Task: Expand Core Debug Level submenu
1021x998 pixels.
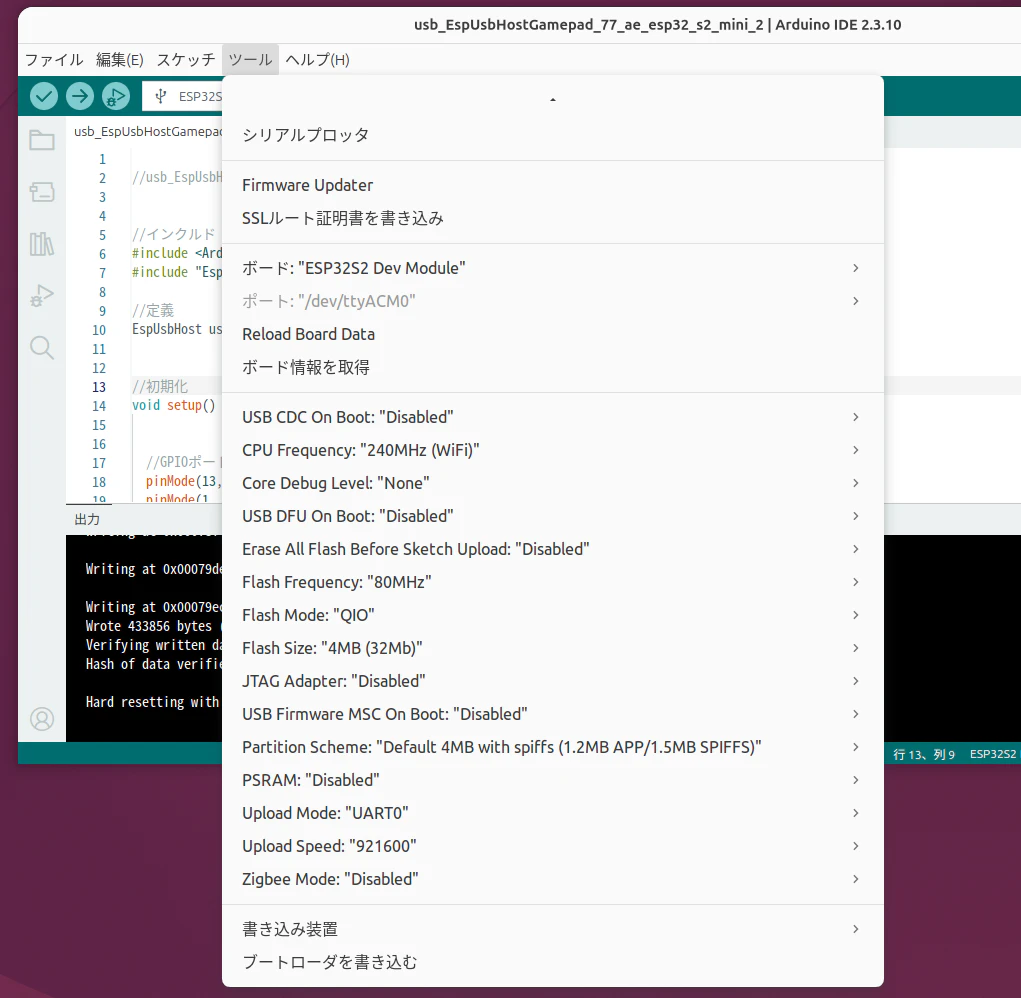Action: pyautogui.click(x=552, y=483)
